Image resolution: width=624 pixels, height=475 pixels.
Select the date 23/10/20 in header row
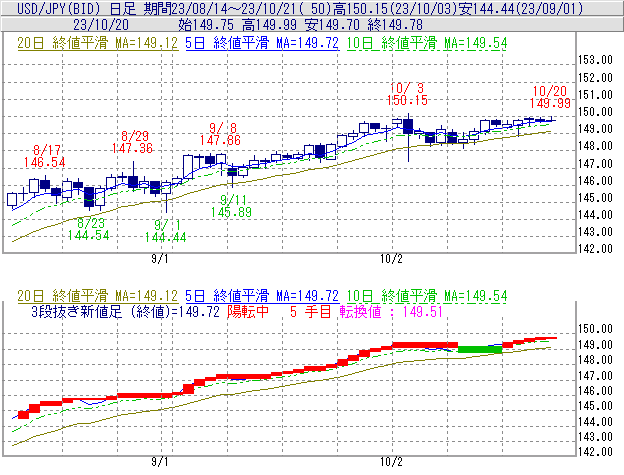[101, 25]
